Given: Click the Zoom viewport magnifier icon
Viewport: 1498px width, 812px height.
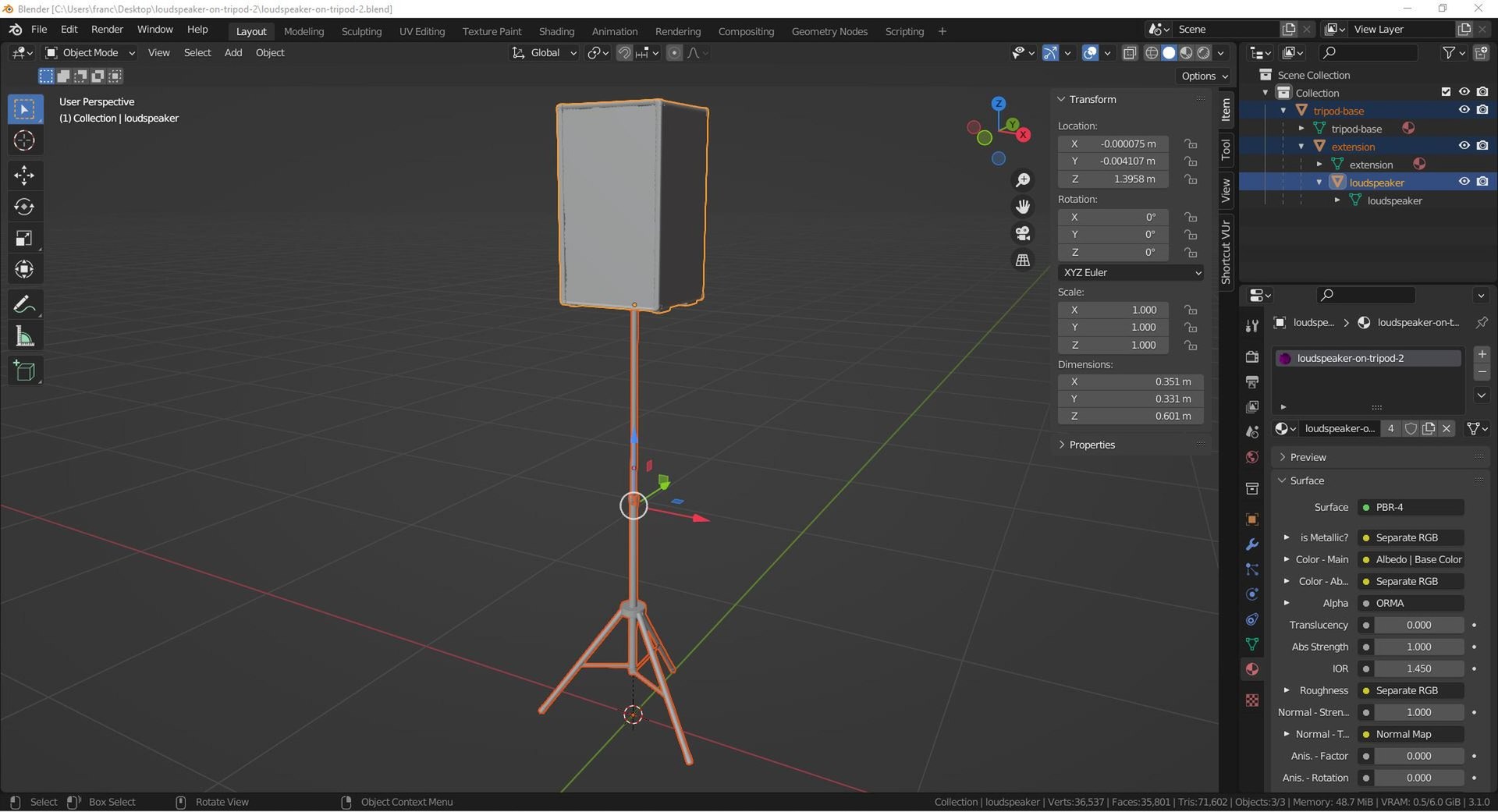Looking at the screenshot, I should point(1022,180).
